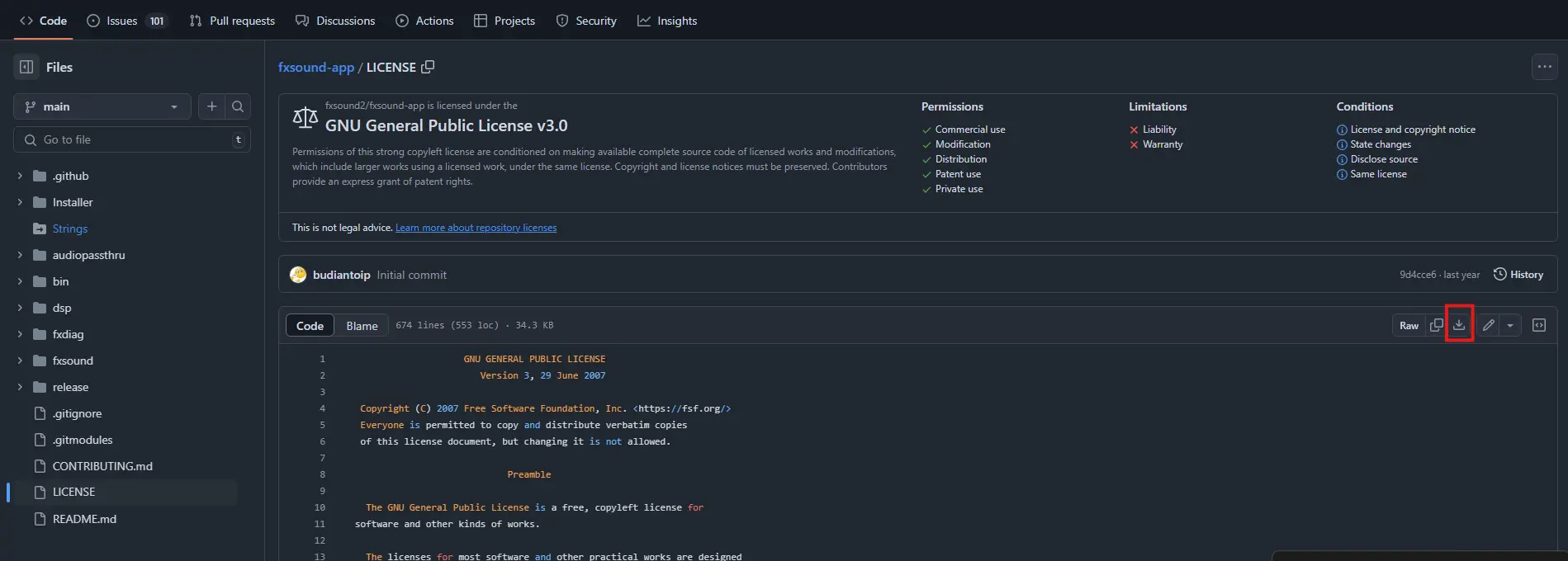Click the "Liability" limitation text
The image size is (1568, 561).
click(1159, 130)
